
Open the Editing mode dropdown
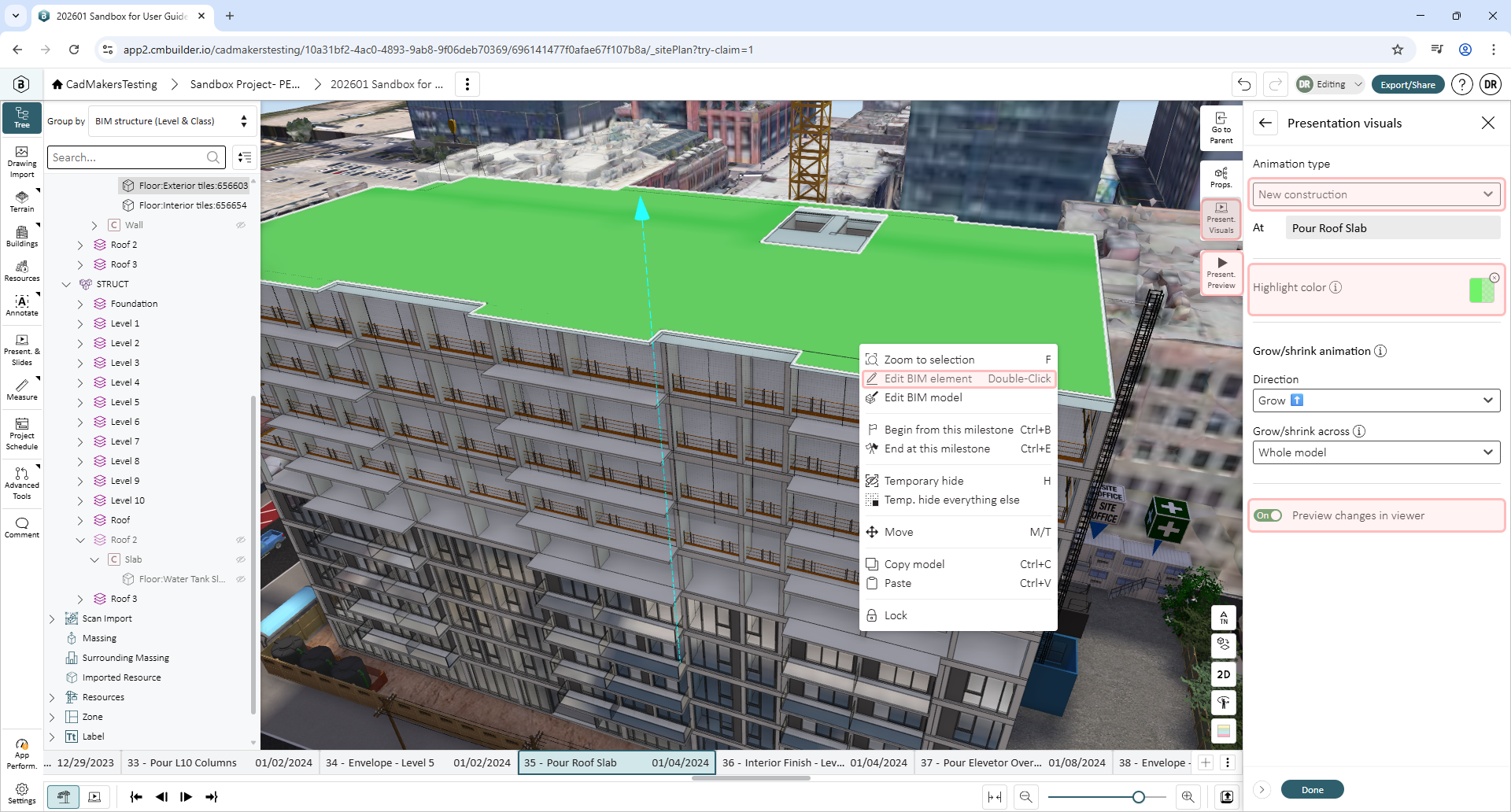(x=1330, y=84)
